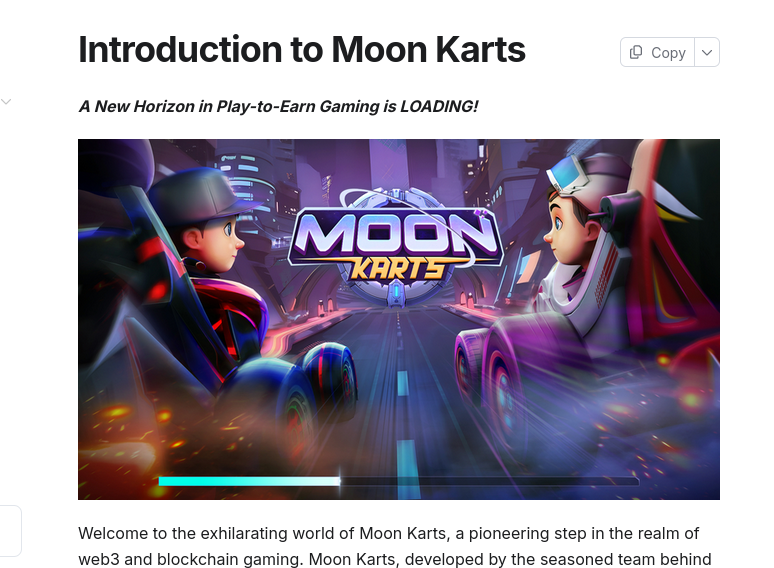The height and width of the screenshot is (568, 774).
Task: Click the MOON logo text in banner
Action: click(x=396, y=232)
